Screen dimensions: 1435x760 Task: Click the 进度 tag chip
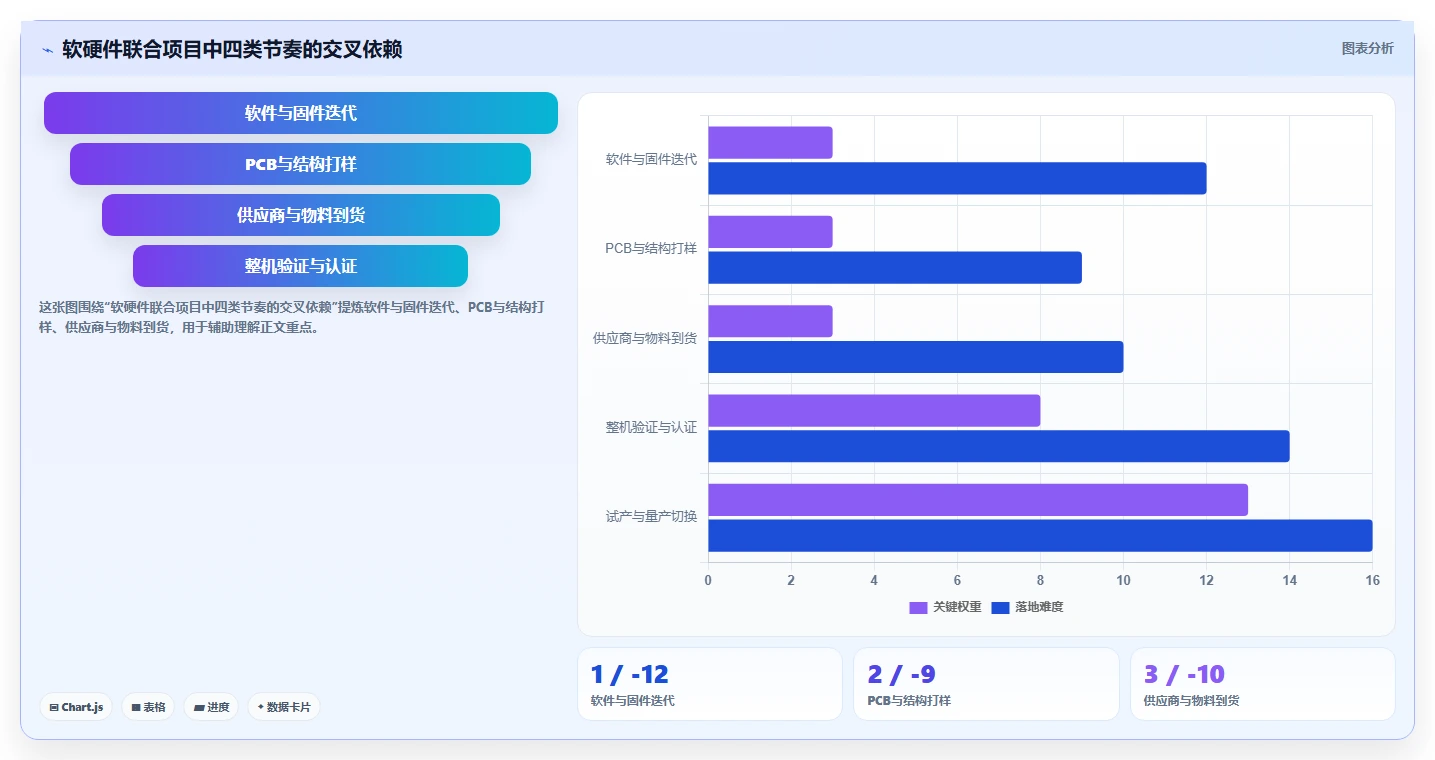click(x=211, y=707)
